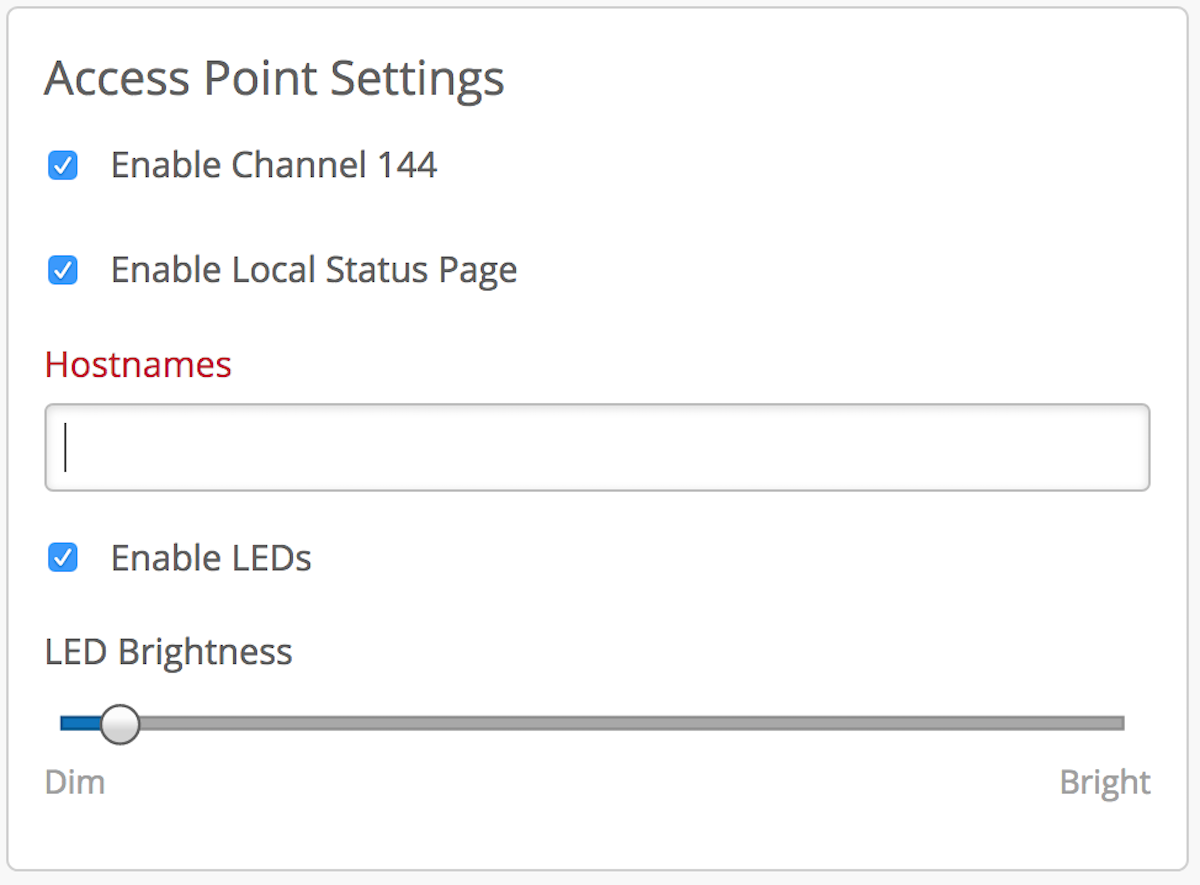Uncheck the Enable Channel 144 checkbox
The image size is (1200, 885).
63,165
